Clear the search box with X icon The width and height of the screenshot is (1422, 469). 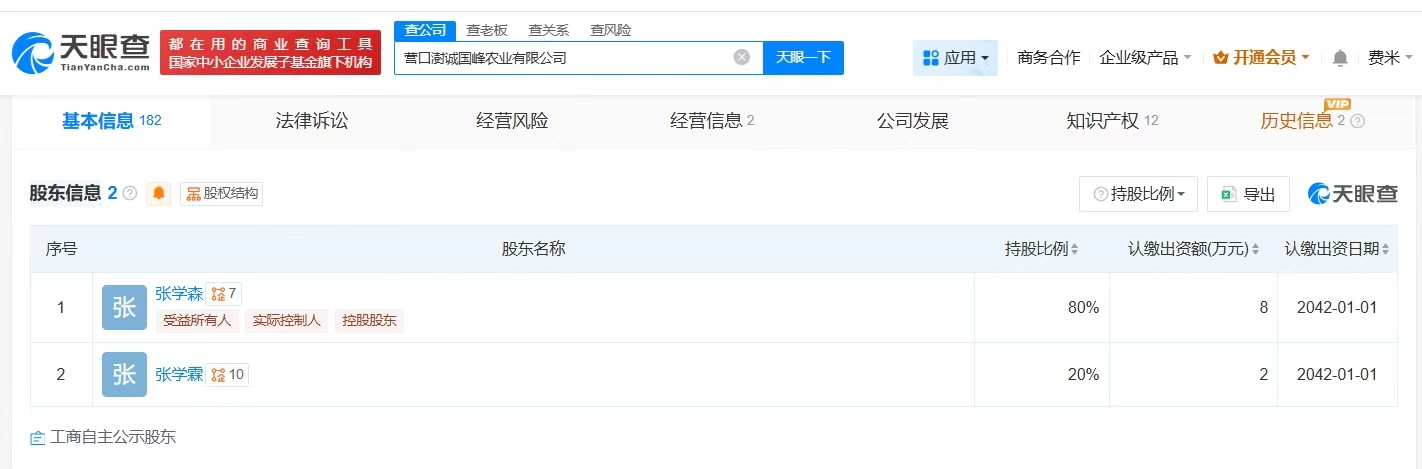click(741, 57)
